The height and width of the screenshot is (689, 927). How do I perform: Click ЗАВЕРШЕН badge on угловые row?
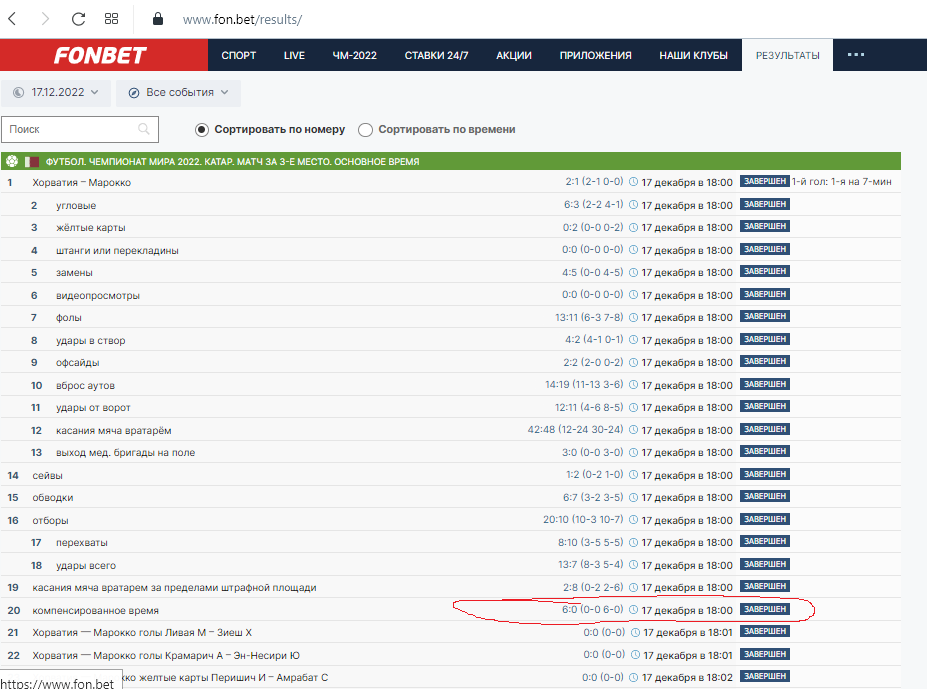764,204
